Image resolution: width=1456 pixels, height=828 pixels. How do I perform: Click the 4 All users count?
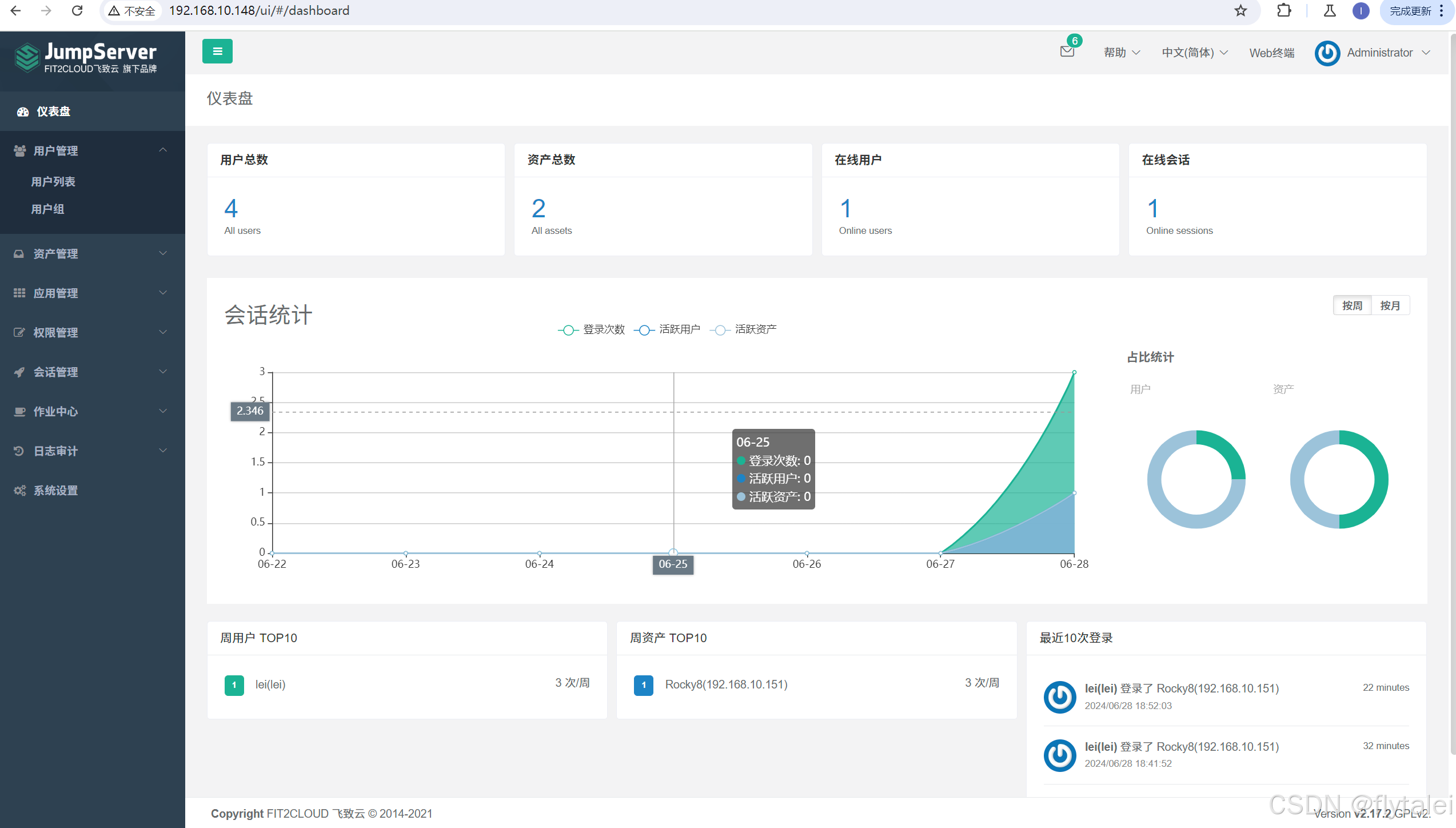231,208
